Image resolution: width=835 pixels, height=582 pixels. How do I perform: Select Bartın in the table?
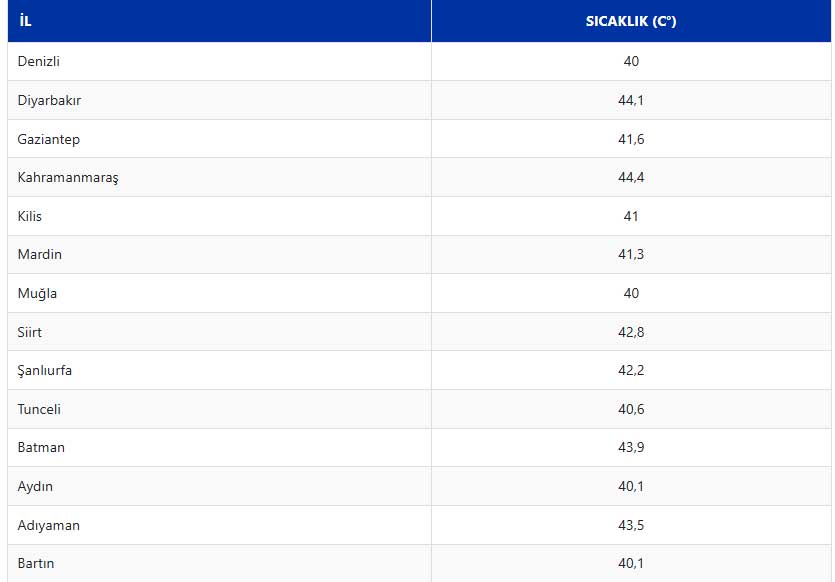[x=36, y=563]
